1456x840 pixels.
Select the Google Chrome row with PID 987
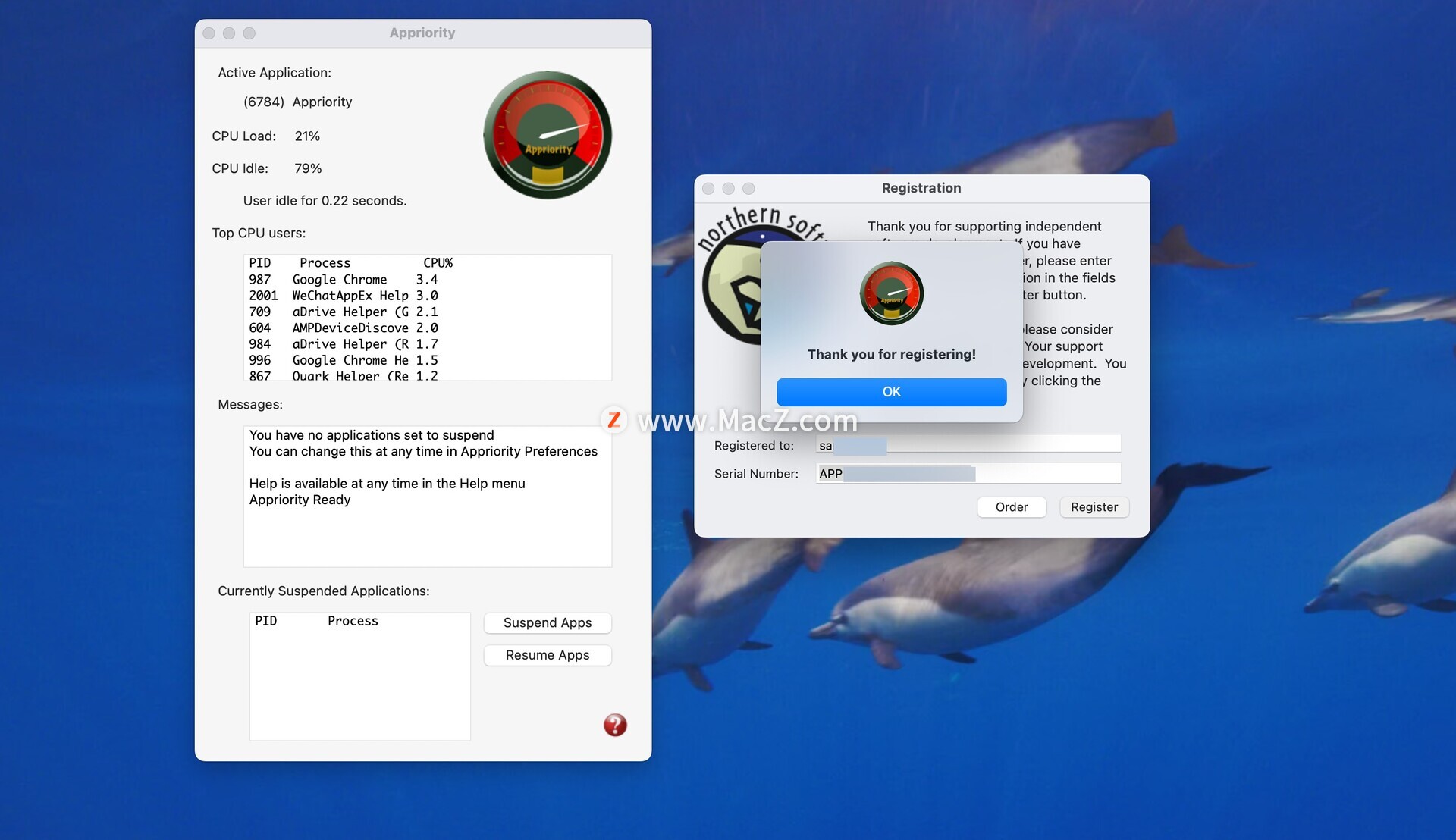[x=427, y=280]
